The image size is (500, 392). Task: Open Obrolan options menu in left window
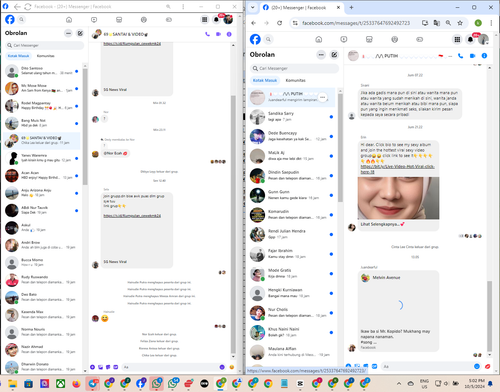(68, 33)
